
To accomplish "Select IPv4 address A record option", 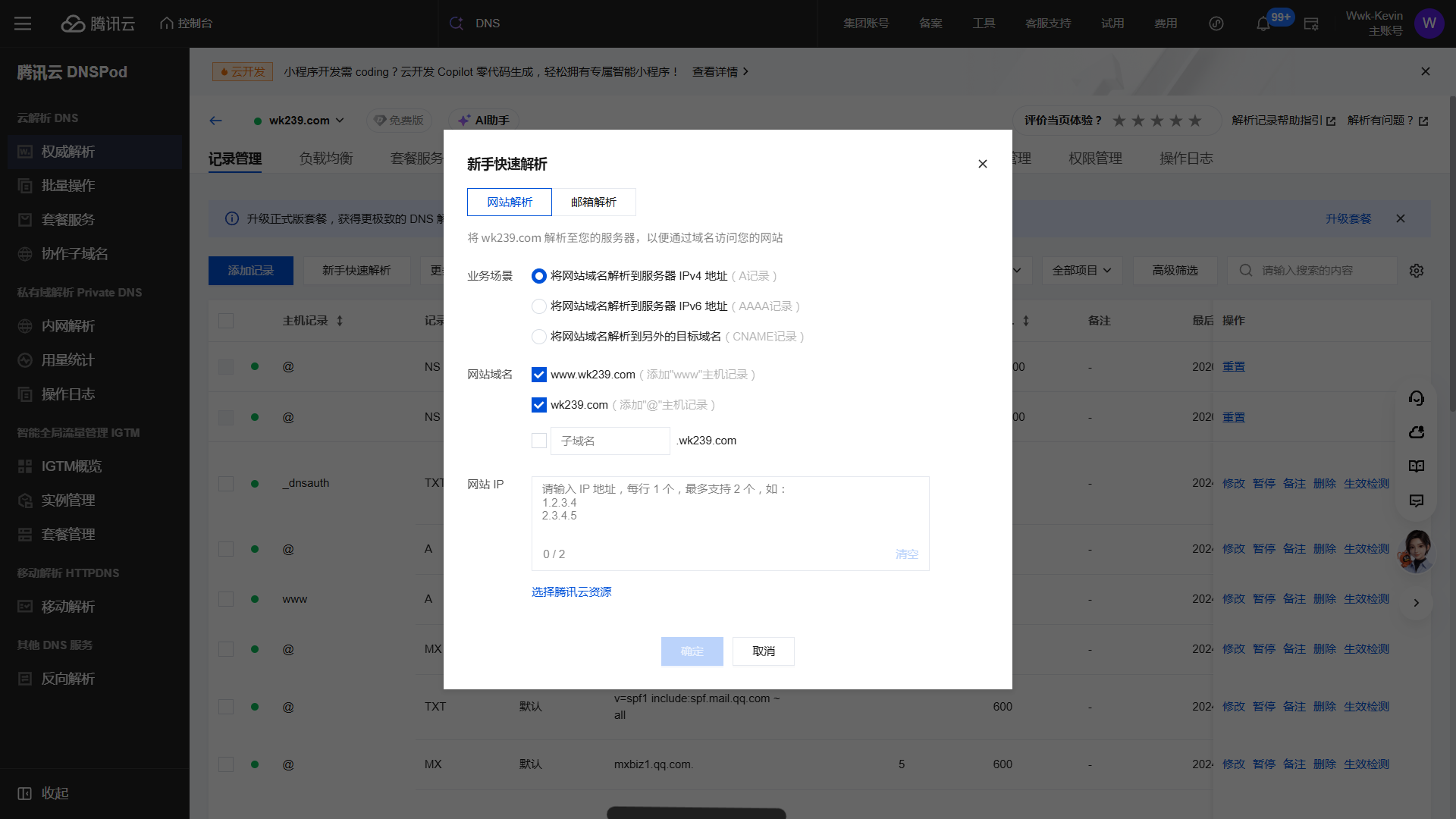I will tap(539, 276).
